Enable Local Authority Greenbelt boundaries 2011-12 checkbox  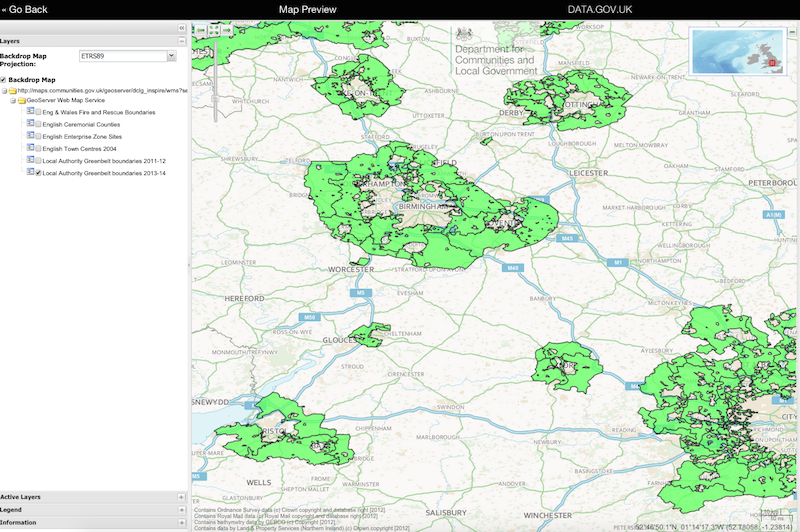(x=38, y=161)
